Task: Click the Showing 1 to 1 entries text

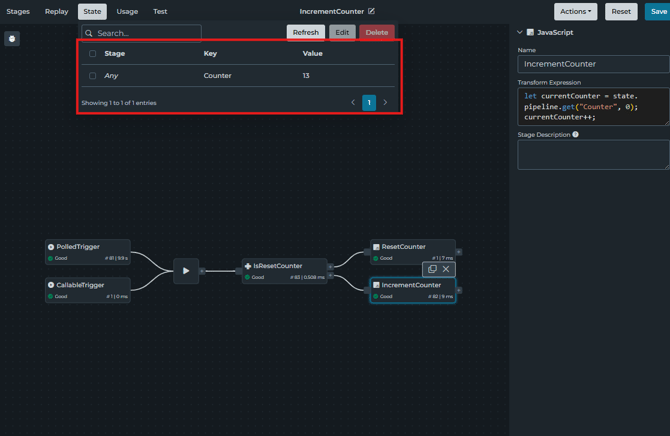Action: point(119,103)
